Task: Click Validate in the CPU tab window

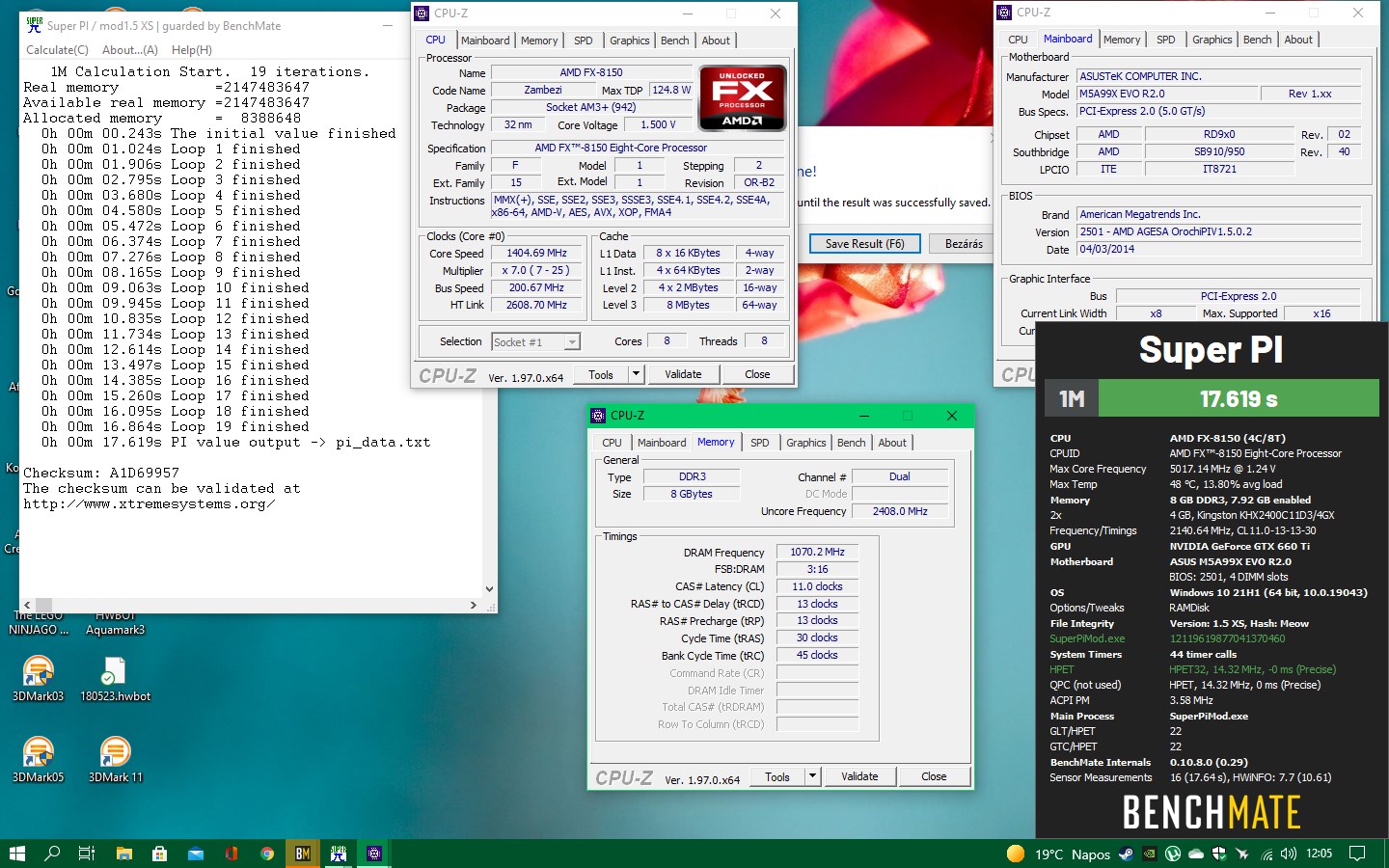Action: [x=683, y=374]
